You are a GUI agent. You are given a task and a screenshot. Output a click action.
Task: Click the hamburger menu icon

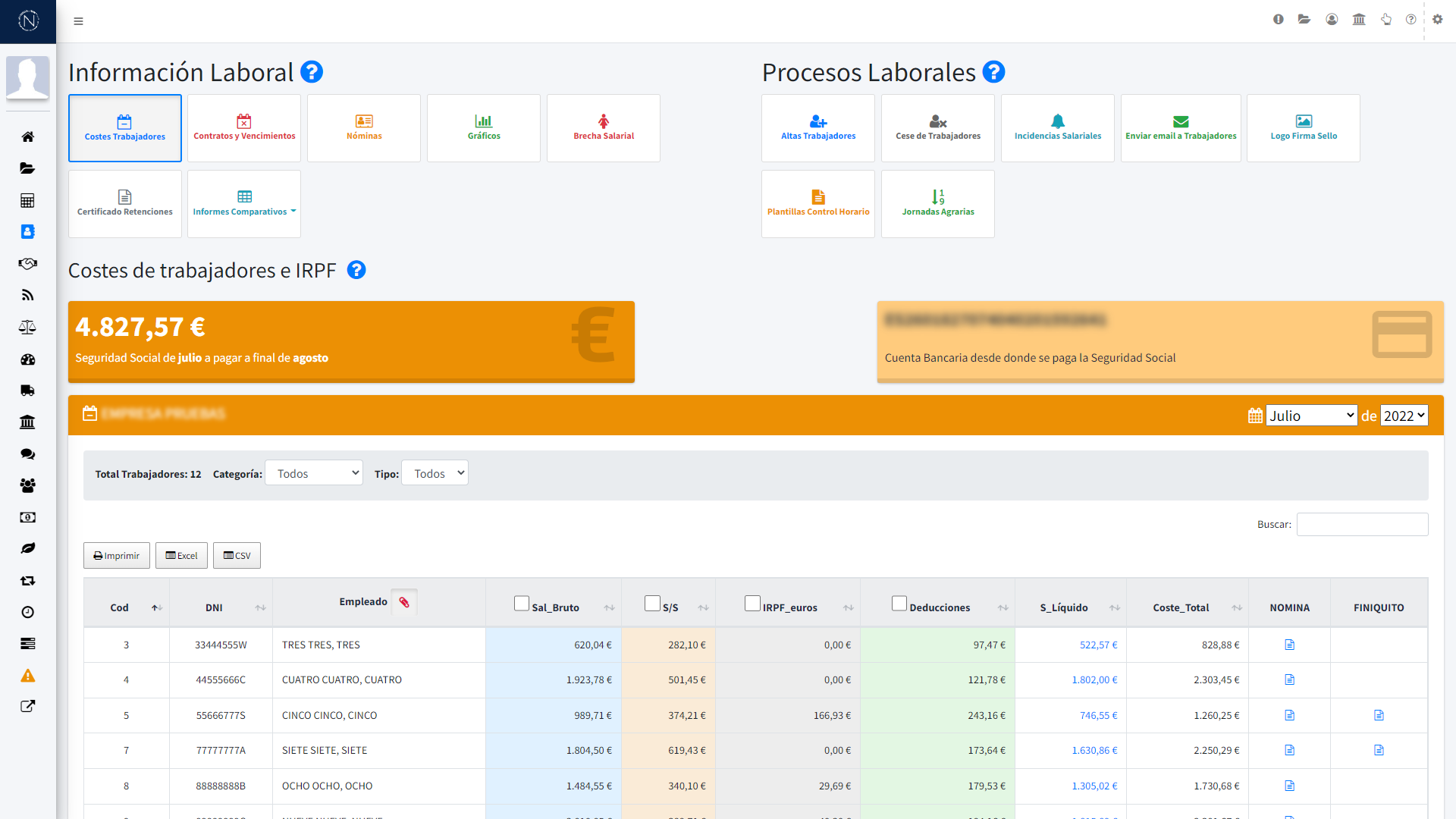click(78, 21)
